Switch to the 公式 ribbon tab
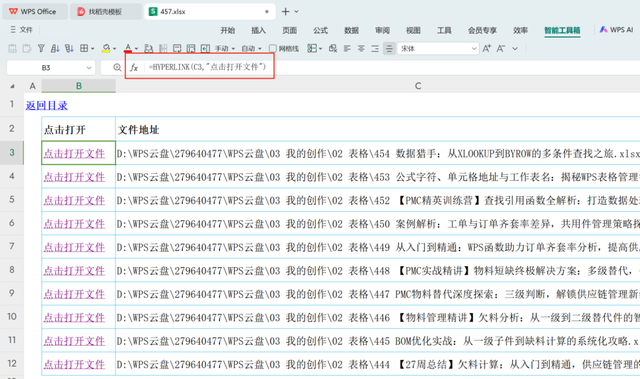The height and width of the screenshot is (379, 640). [320, 30]
